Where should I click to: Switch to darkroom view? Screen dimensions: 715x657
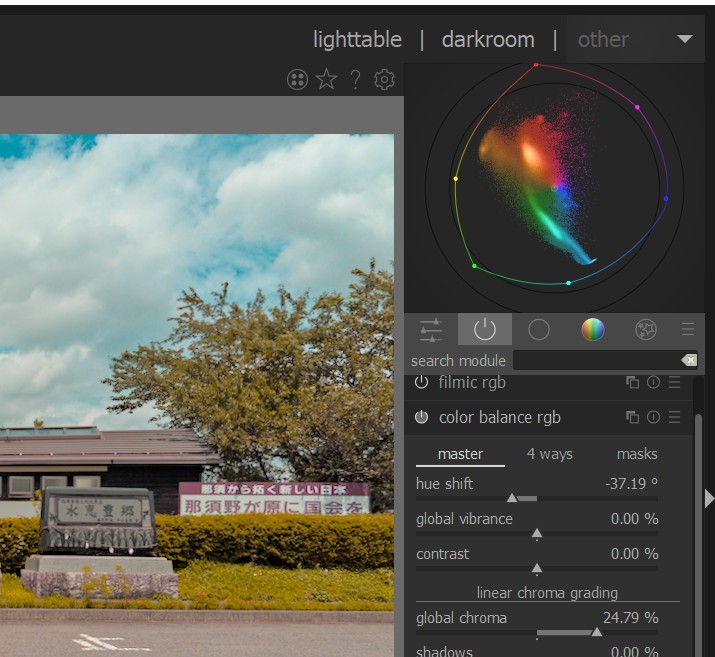(x=488, y=39)
